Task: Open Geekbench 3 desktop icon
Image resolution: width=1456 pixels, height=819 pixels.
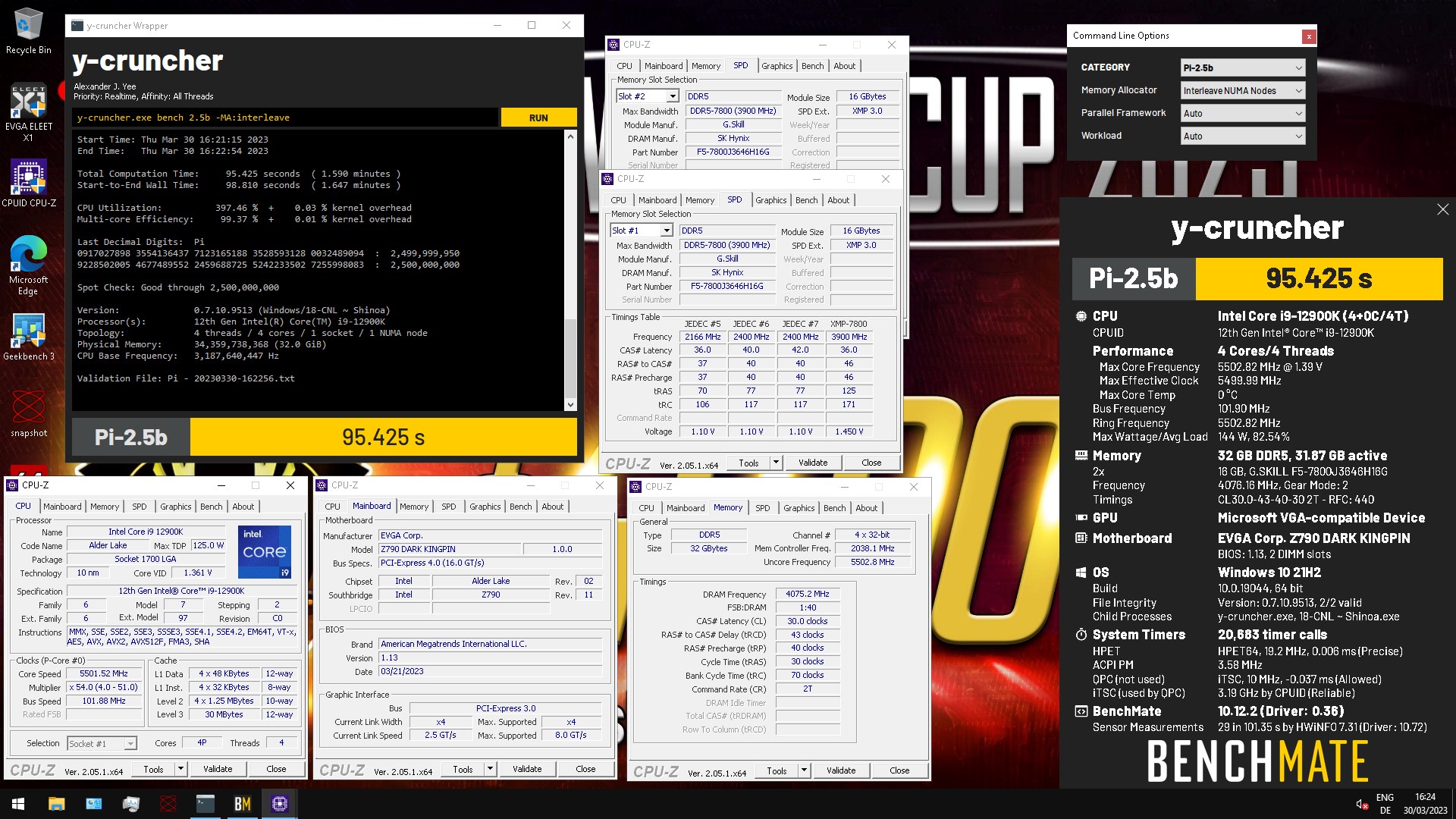Action: point(28,336)
